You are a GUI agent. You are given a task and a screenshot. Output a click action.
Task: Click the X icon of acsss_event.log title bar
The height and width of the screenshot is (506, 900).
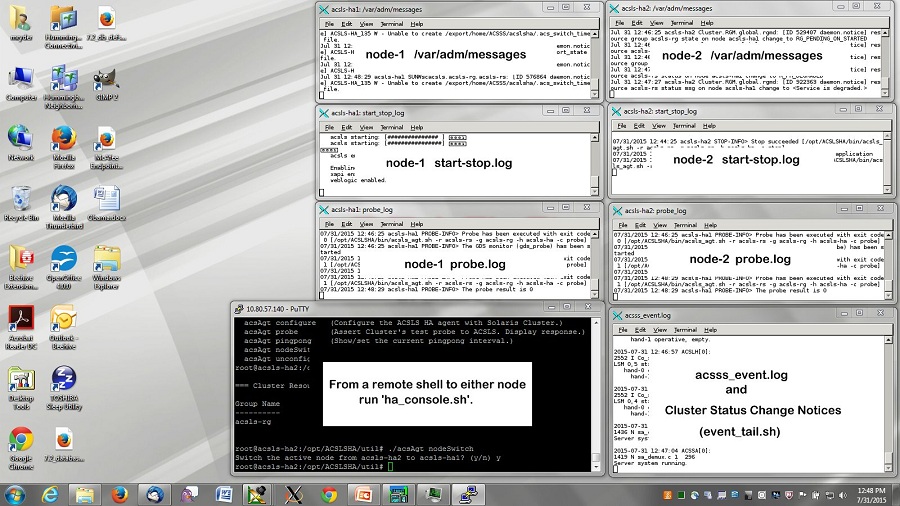tap(617, 315)
